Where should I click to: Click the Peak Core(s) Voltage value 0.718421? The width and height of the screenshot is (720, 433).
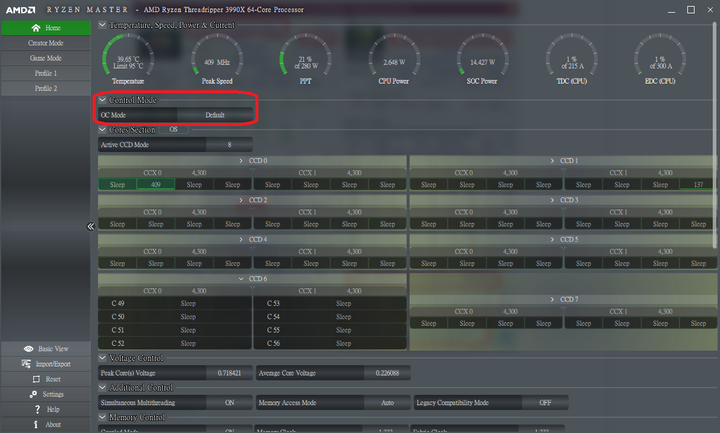(230, 373)
